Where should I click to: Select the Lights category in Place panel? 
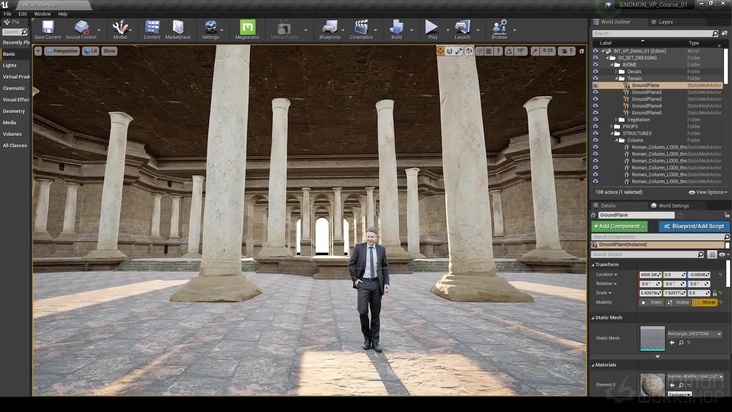(10, 65)
